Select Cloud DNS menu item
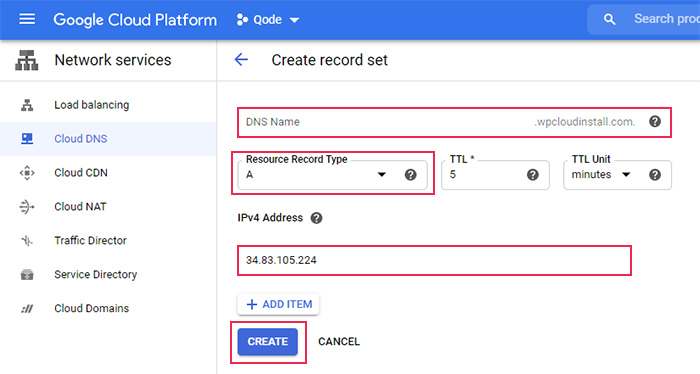The width and height of the screenshot is (700, 374). [108, 139]
